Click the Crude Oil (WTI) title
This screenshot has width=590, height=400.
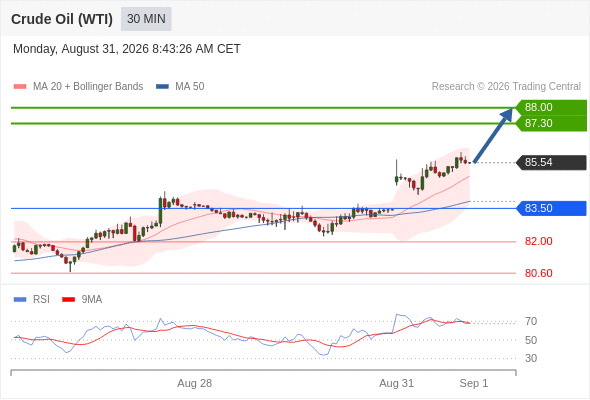point(62,19)
